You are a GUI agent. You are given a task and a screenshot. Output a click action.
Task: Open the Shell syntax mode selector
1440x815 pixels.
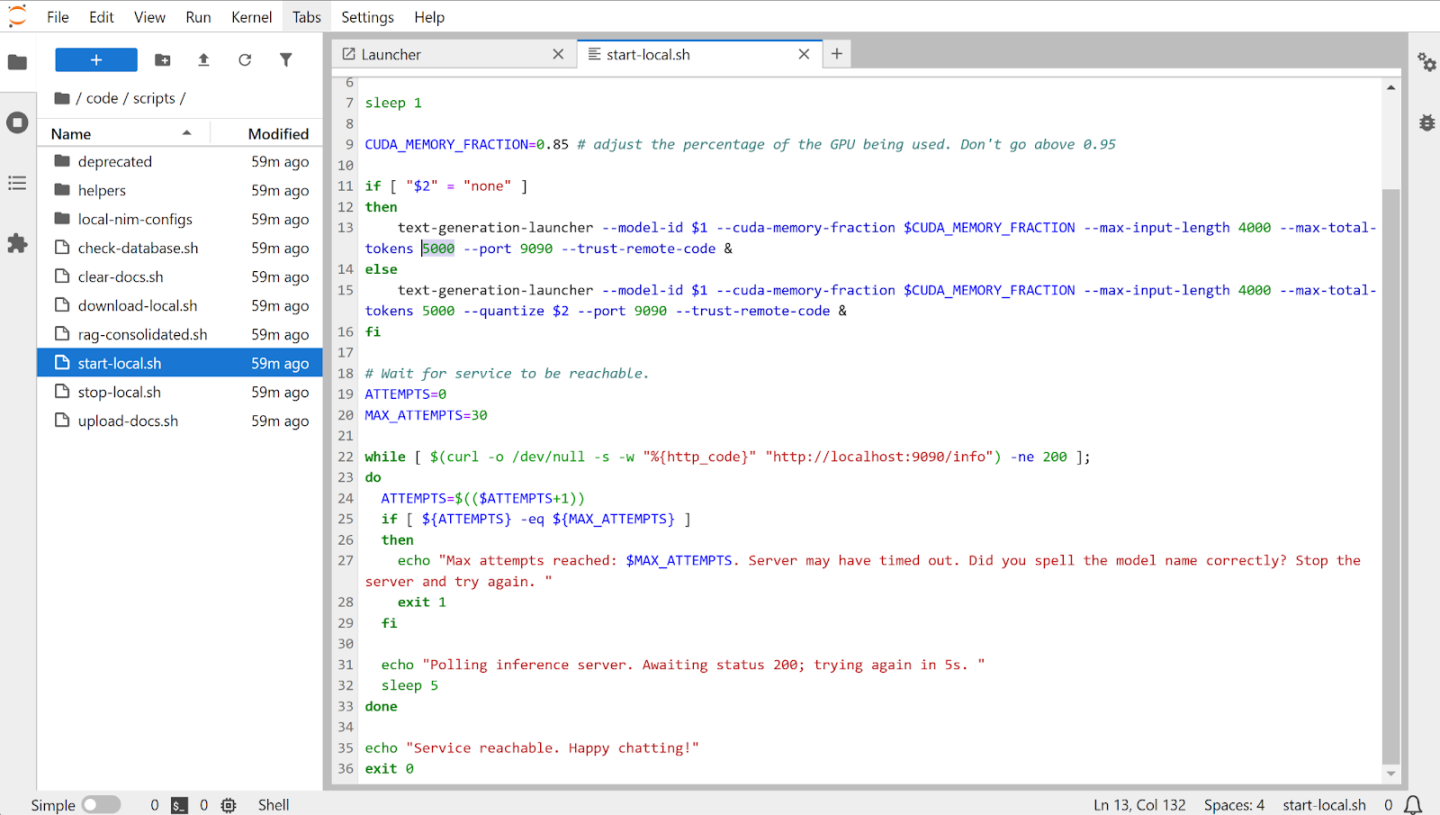click(273, 805)
